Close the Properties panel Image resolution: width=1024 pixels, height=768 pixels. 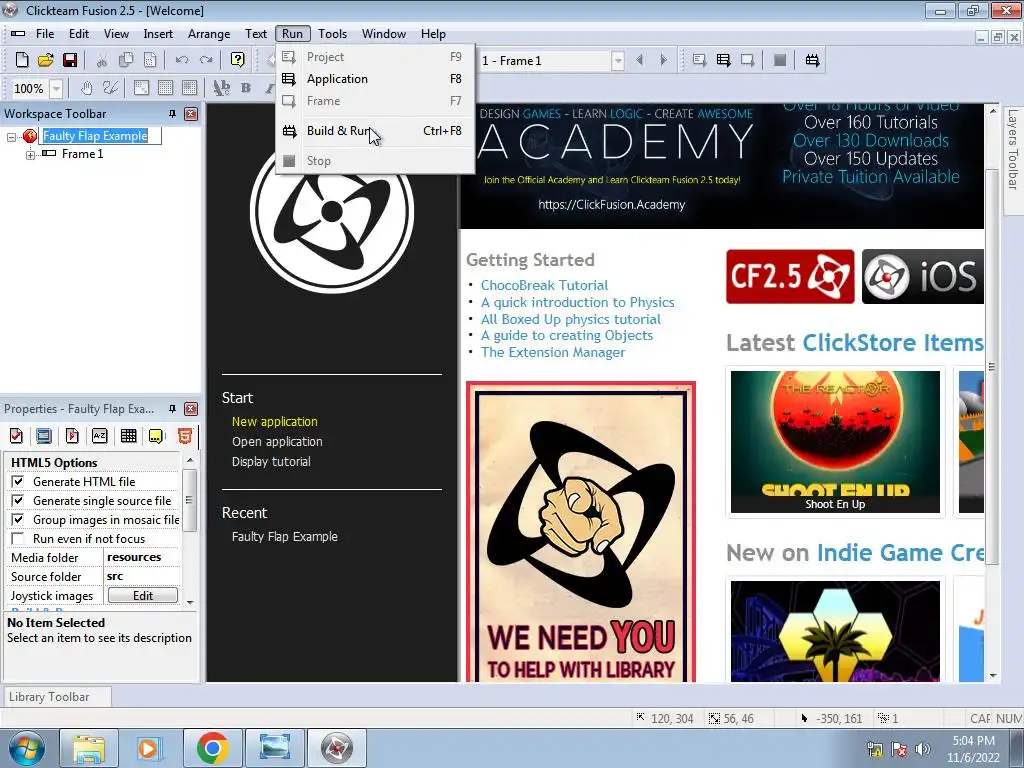191,409
